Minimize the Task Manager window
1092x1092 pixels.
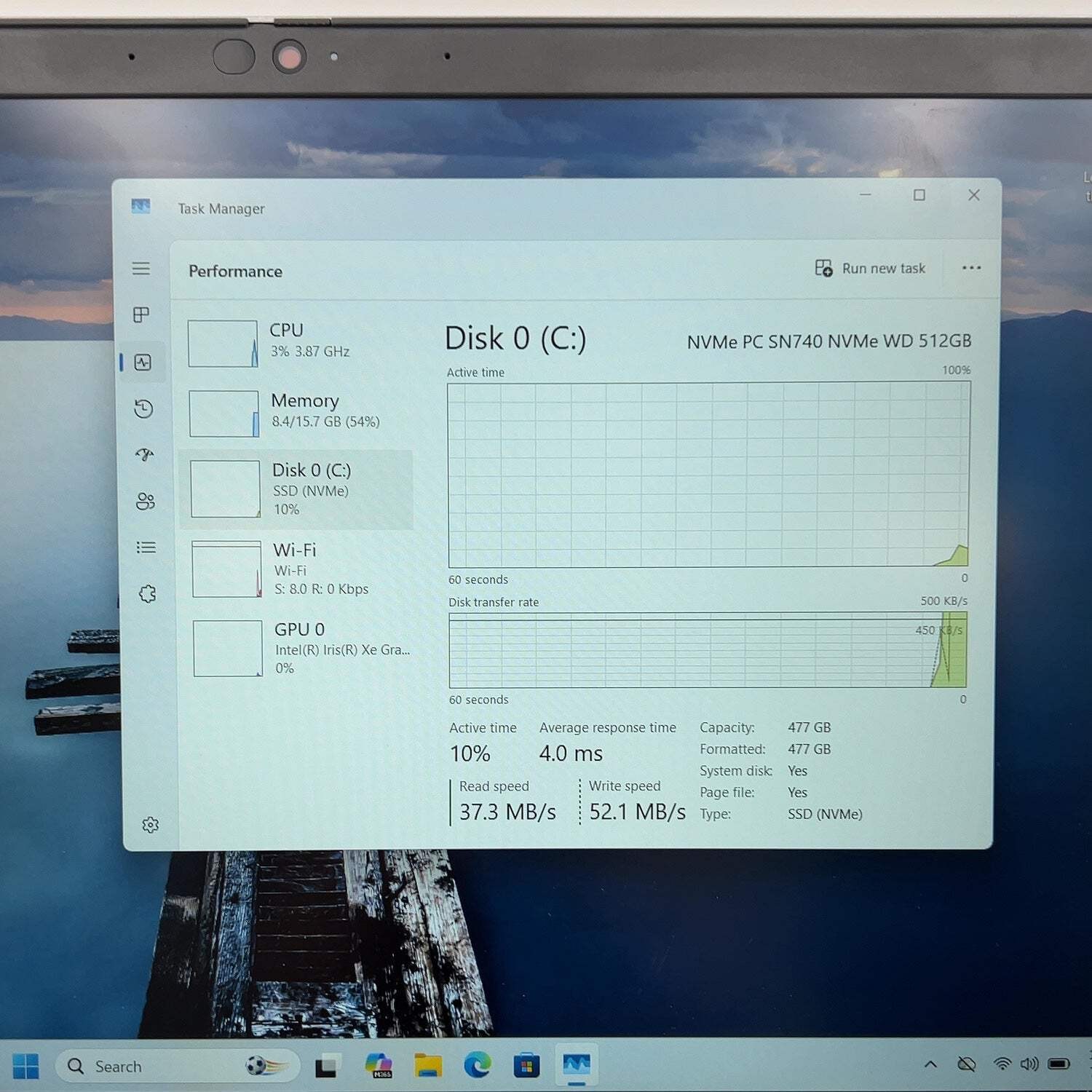pos(866,194)
